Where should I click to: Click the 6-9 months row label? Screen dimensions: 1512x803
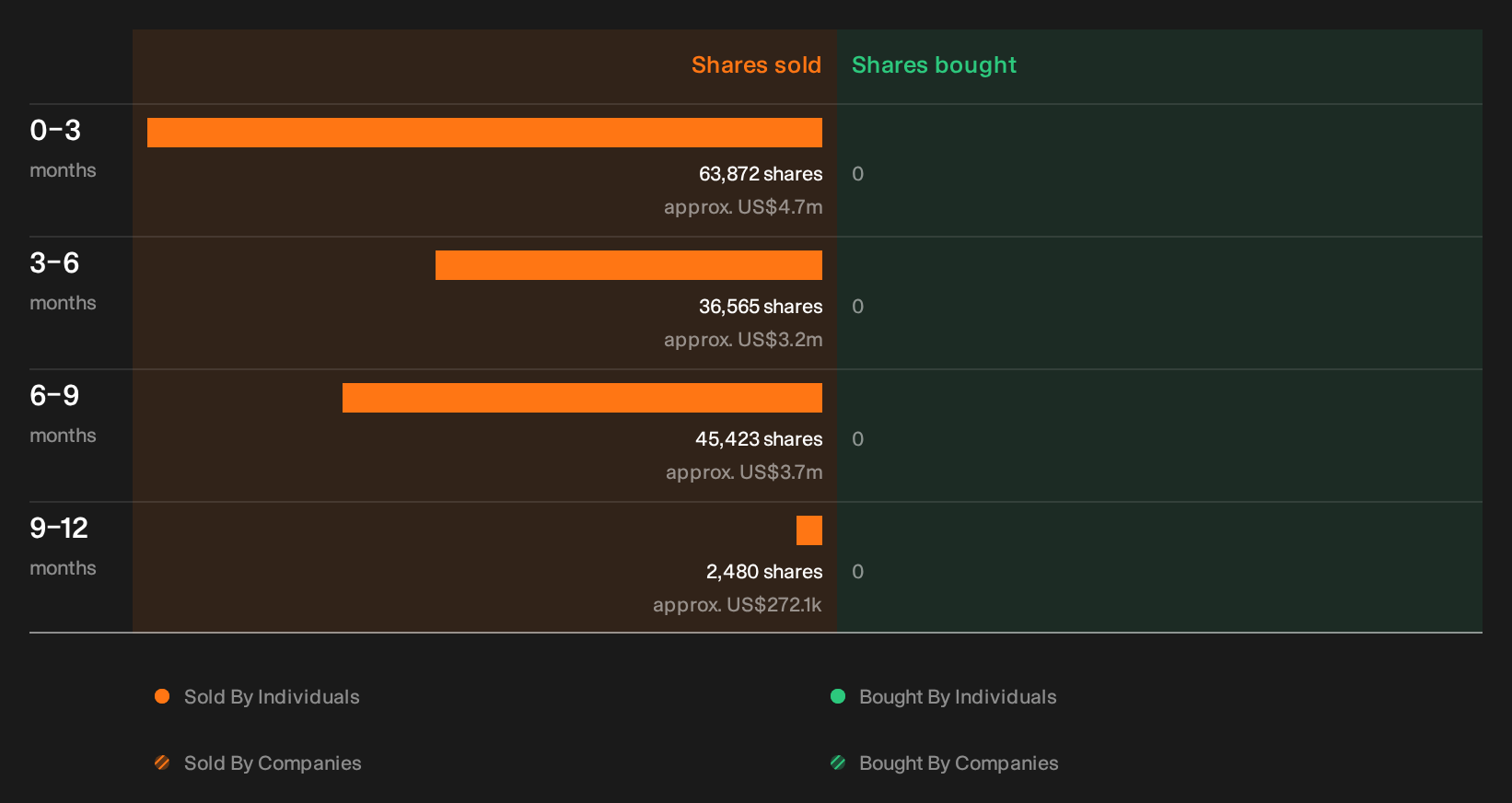[x=63, y=413]
